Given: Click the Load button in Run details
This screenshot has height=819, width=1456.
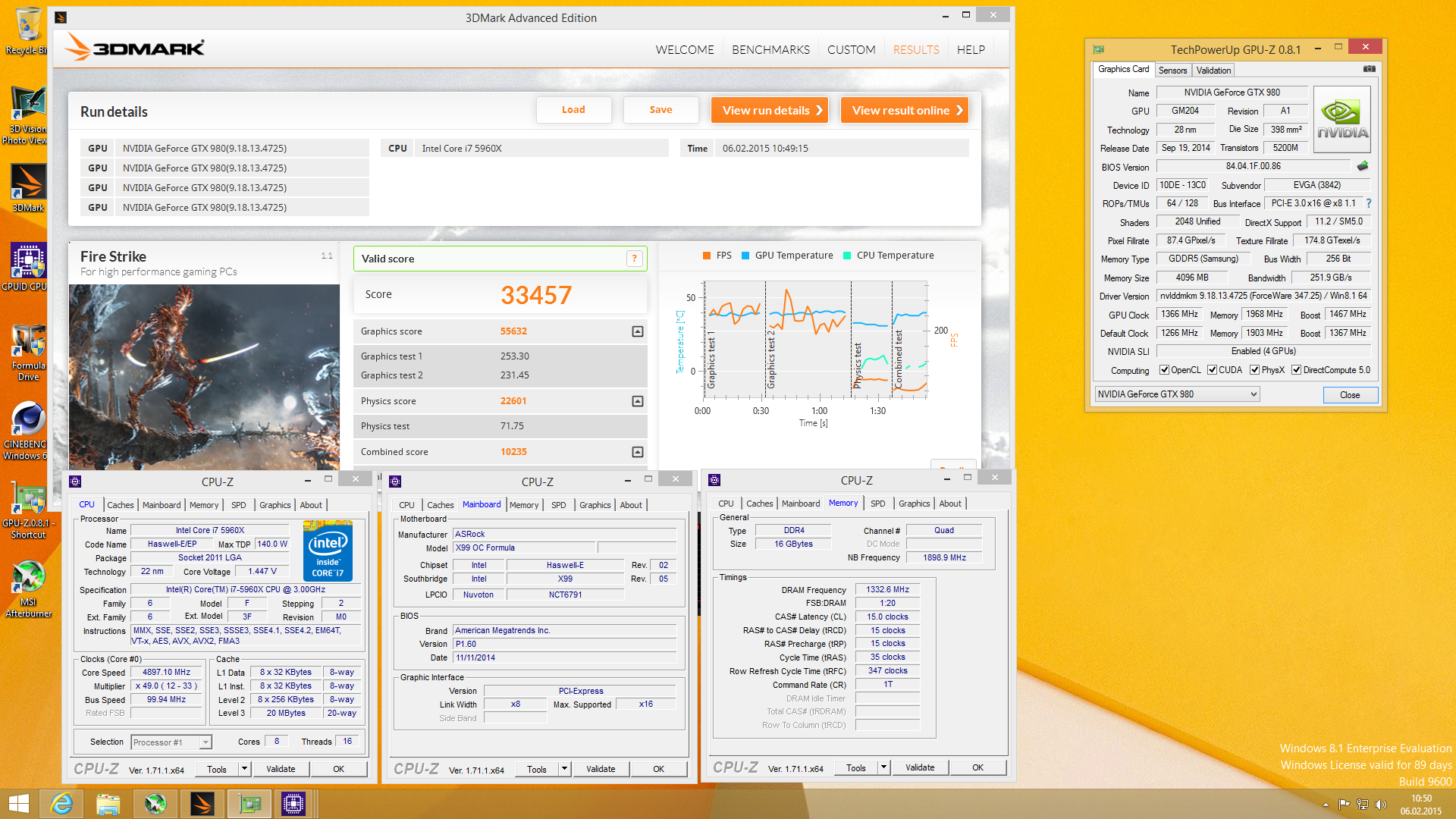Looking at the screenshot, I should tap(573, 110).
